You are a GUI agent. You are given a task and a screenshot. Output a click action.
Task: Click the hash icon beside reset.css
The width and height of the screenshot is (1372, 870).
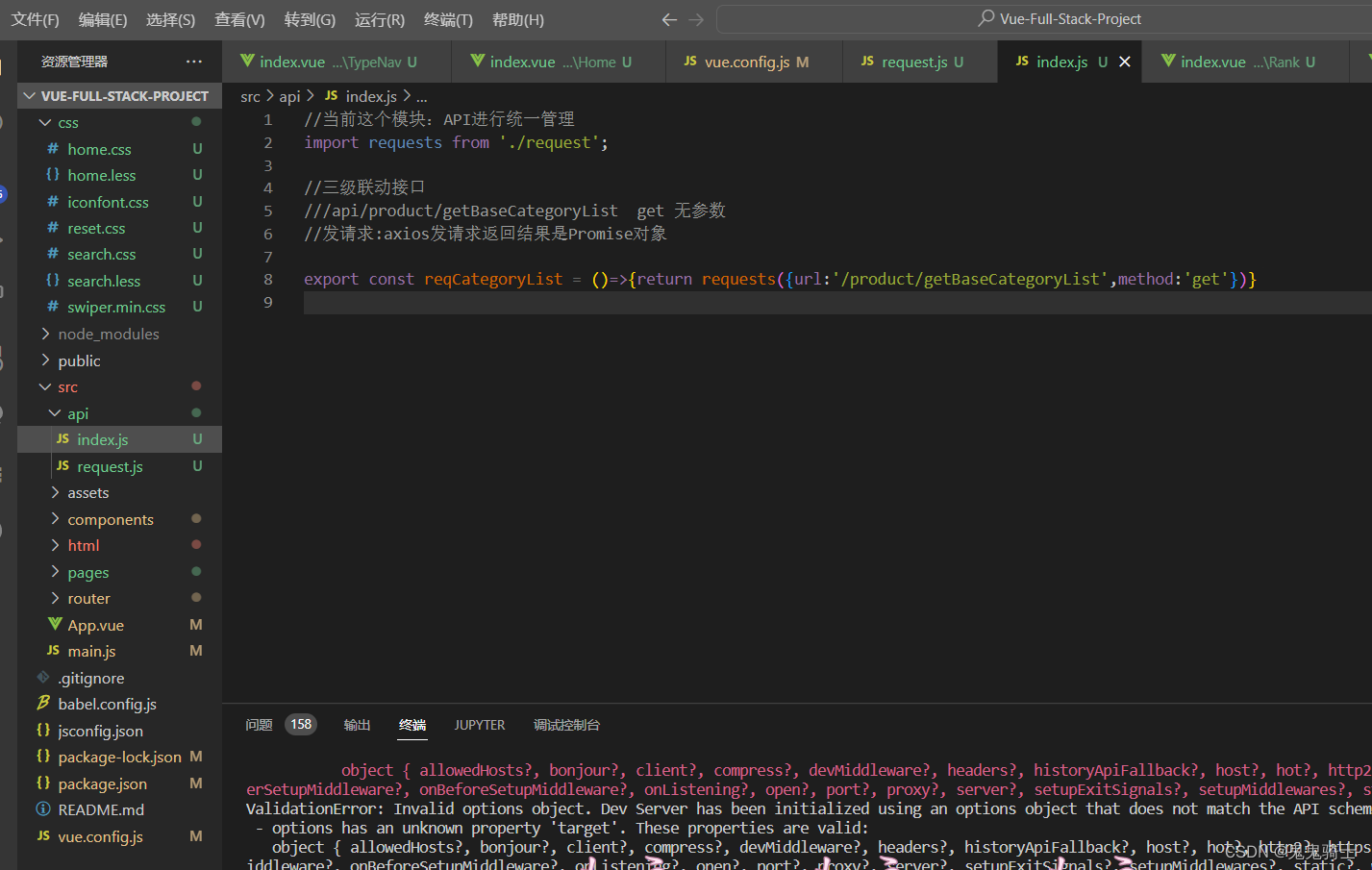click(53, 228)
